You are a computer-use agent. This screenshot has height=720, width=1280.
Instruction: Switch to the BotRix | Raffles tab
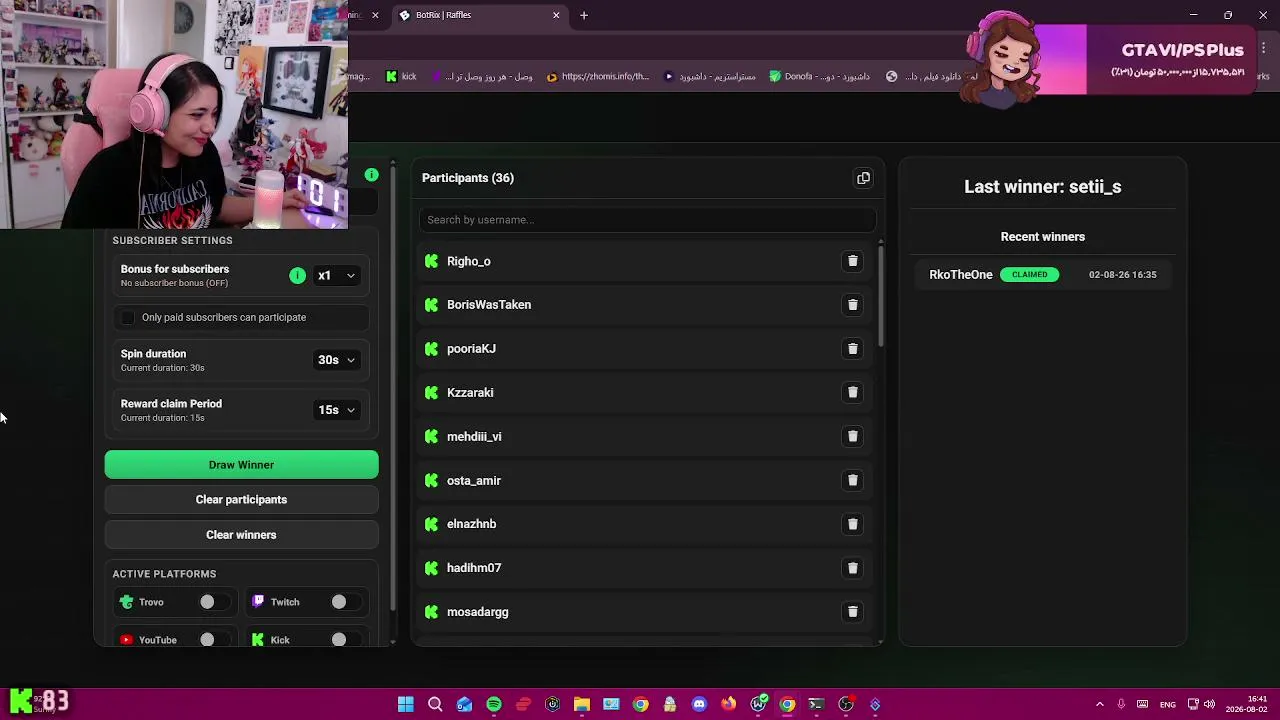coord(478,15)
